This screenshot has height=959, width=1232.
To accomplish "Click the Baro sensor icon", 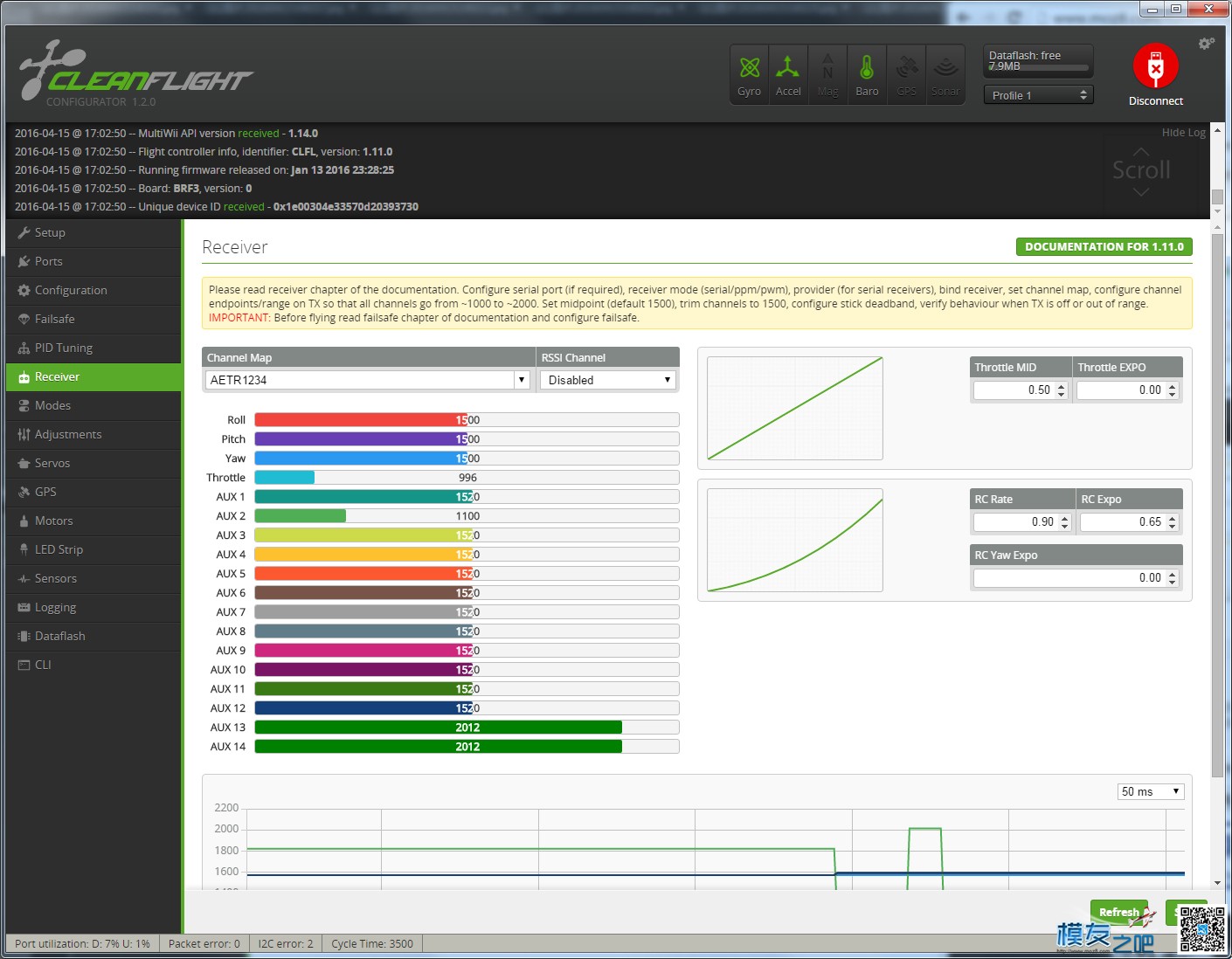I will point(867,75).
